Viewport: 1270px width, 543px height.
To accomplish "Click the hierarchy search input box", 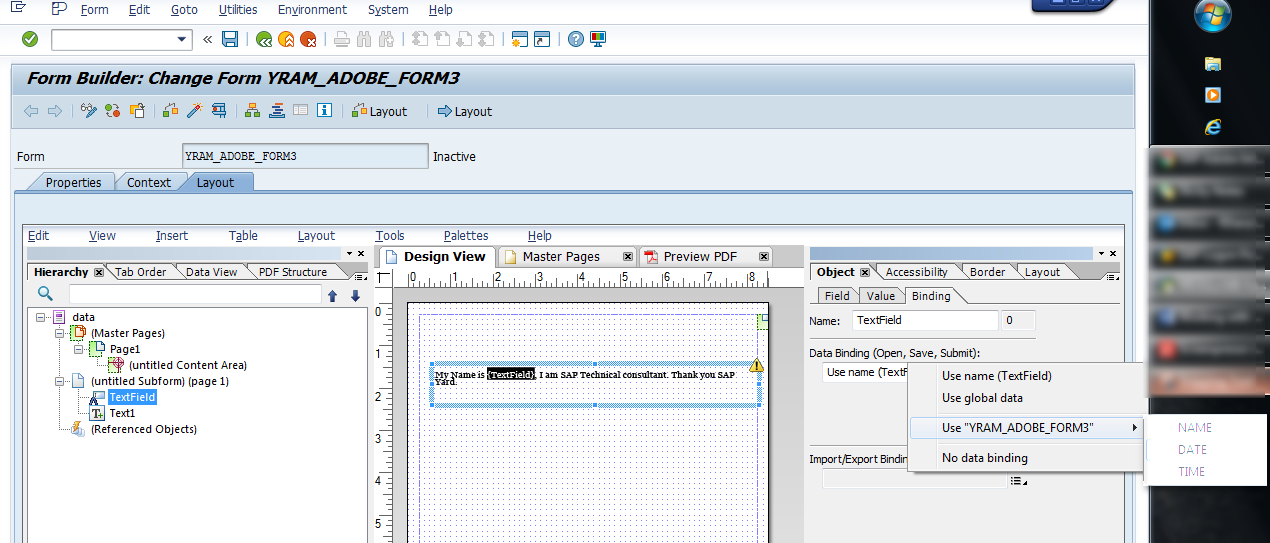I will point(195,294).
